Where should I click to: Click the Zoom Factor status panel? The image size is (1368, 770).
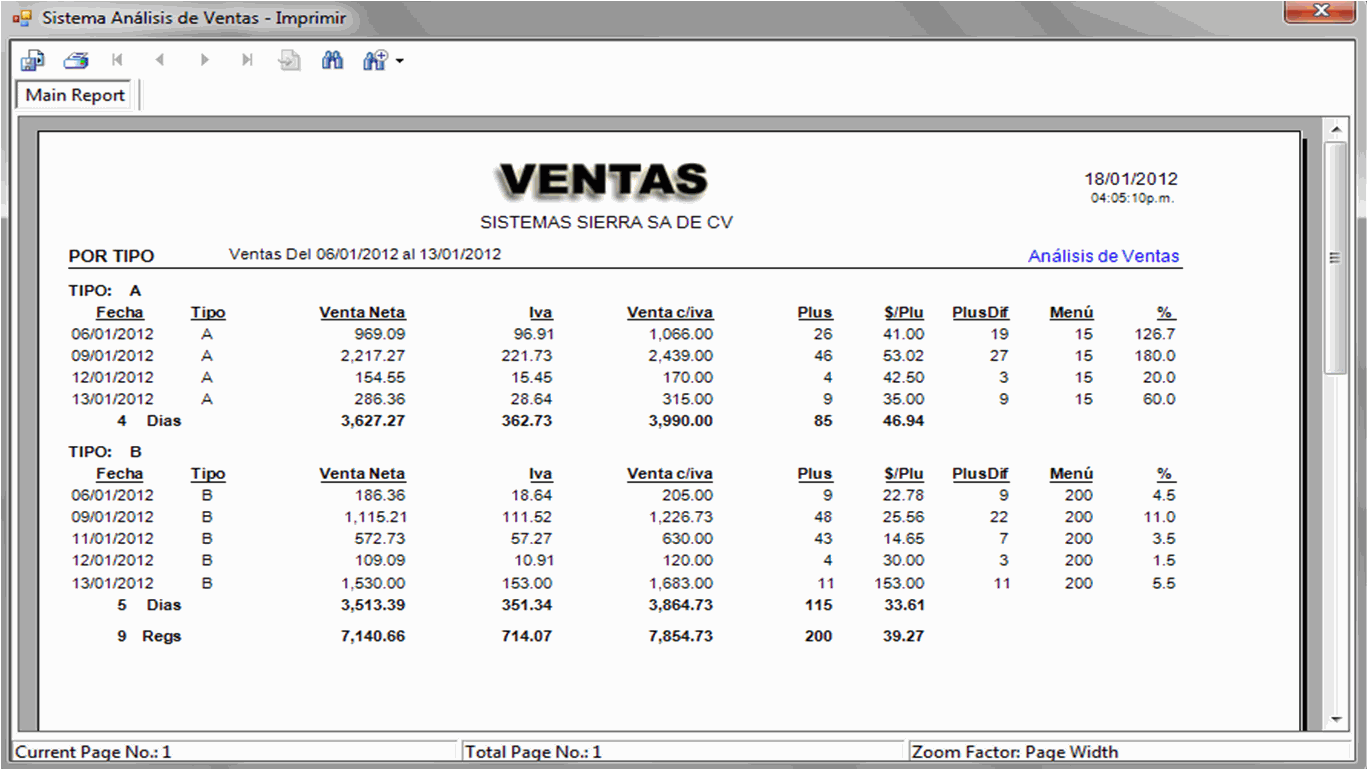(x=1130, y=752)
